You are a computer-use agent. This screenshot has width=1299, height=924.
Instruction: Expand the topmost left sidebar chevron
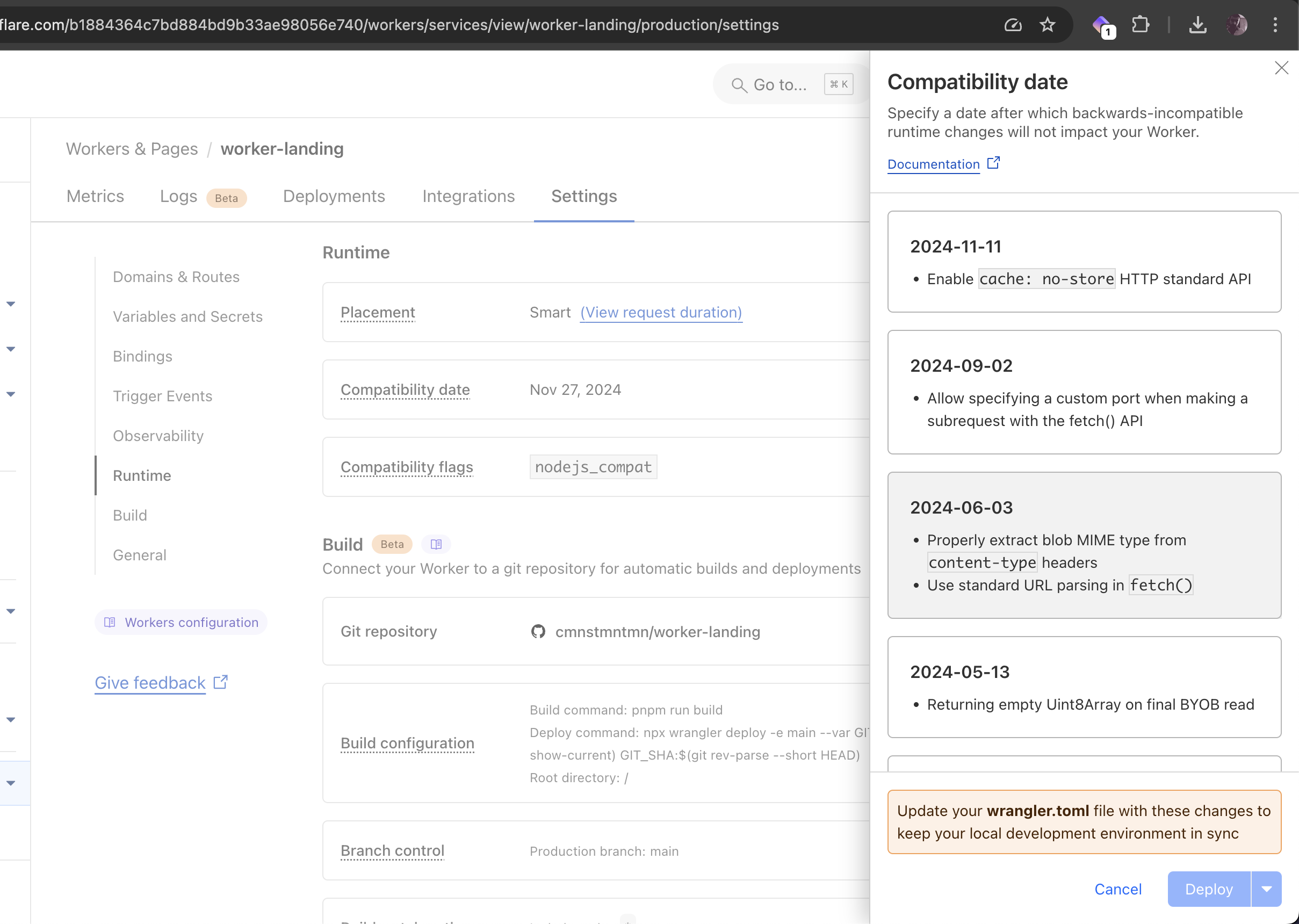tap(11, 304)
